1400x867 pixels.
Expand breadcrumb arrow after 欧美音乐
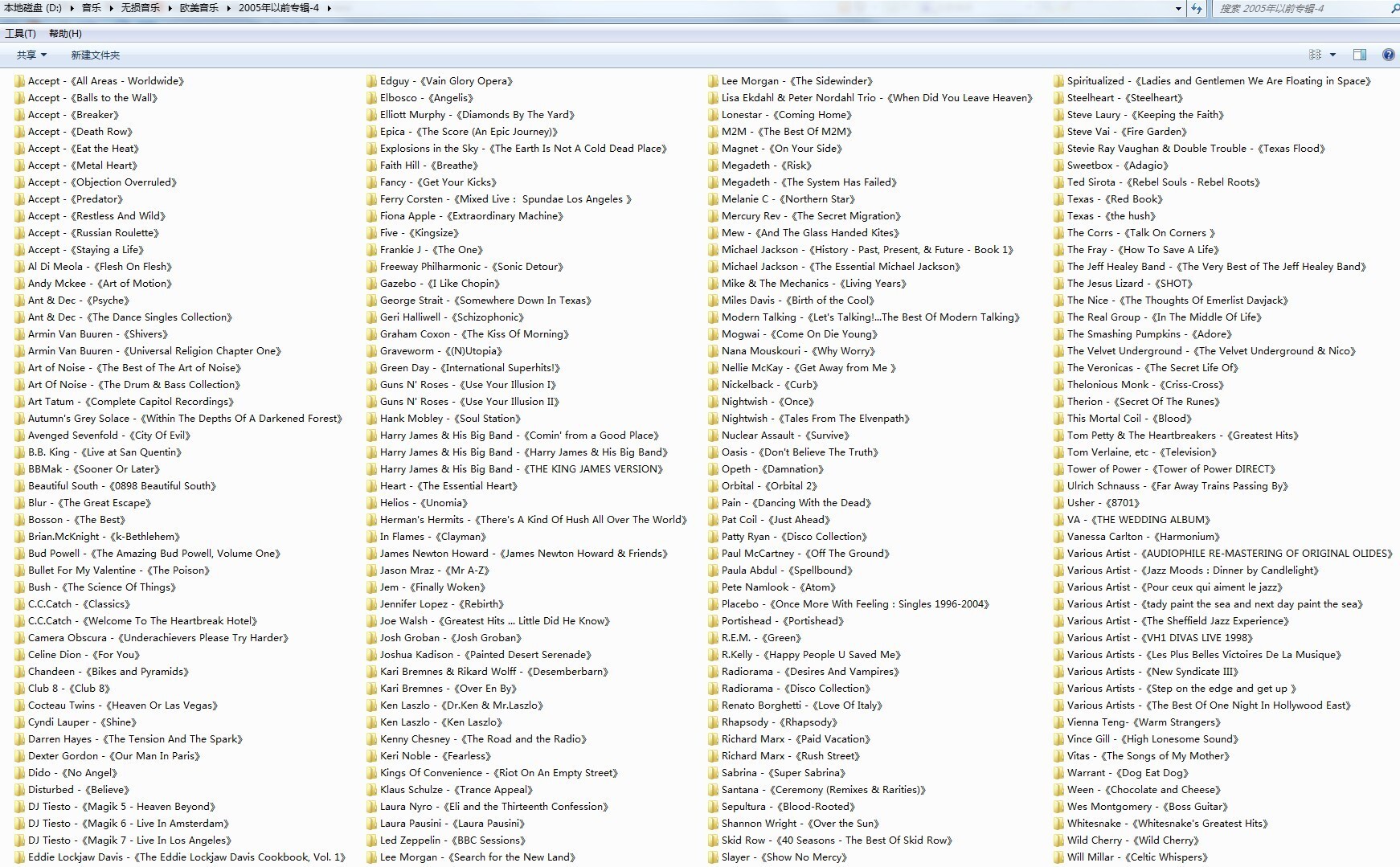[229, 8]
